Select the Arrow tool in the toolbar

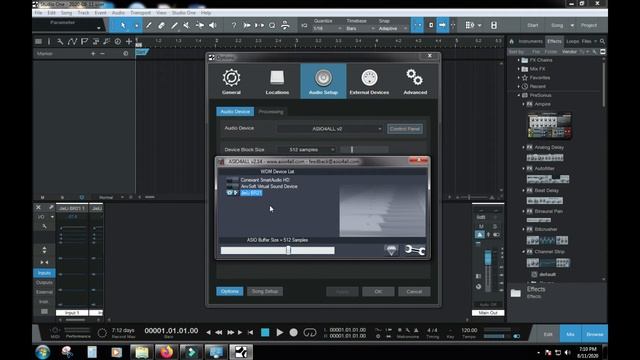(123, 25)
